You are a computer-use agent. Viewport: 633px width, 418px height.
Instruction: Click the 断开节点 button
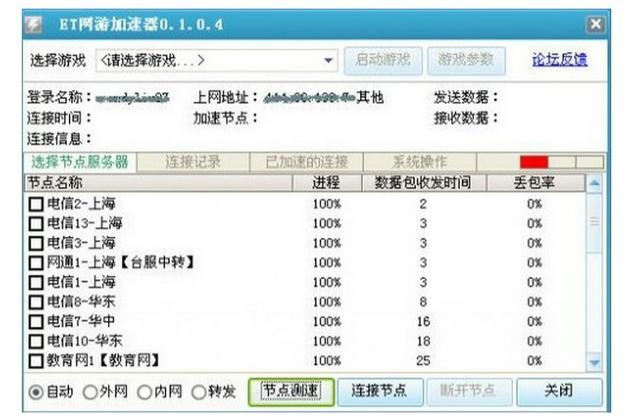click(x=468, y=391)
